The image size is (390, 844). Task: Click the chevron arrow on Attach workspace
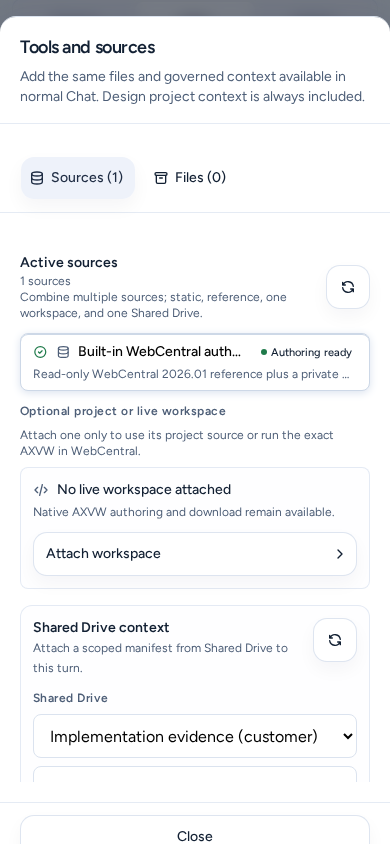[x=339, y=554]
